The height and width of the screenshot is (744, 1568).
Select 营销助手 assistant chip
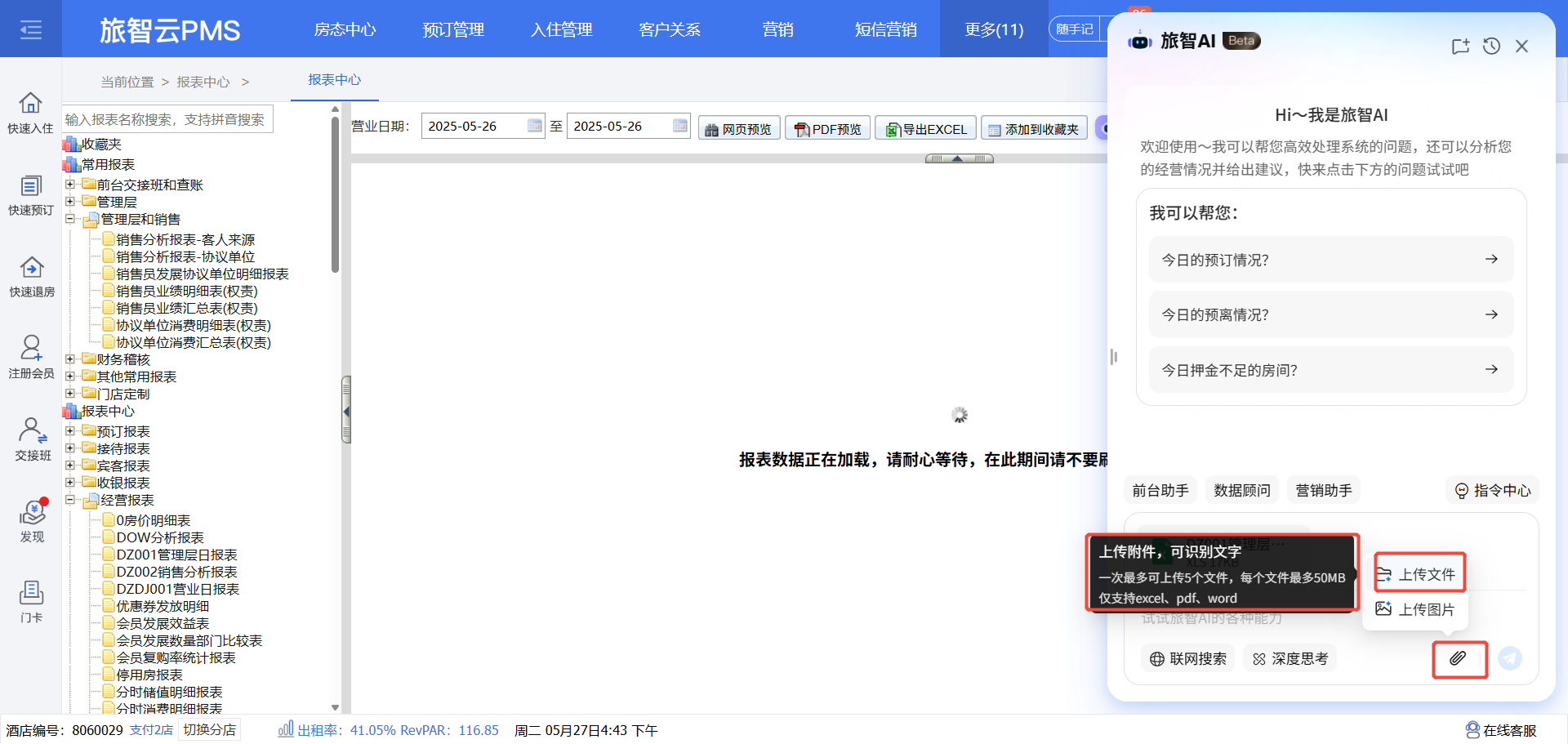(1324, 490)
